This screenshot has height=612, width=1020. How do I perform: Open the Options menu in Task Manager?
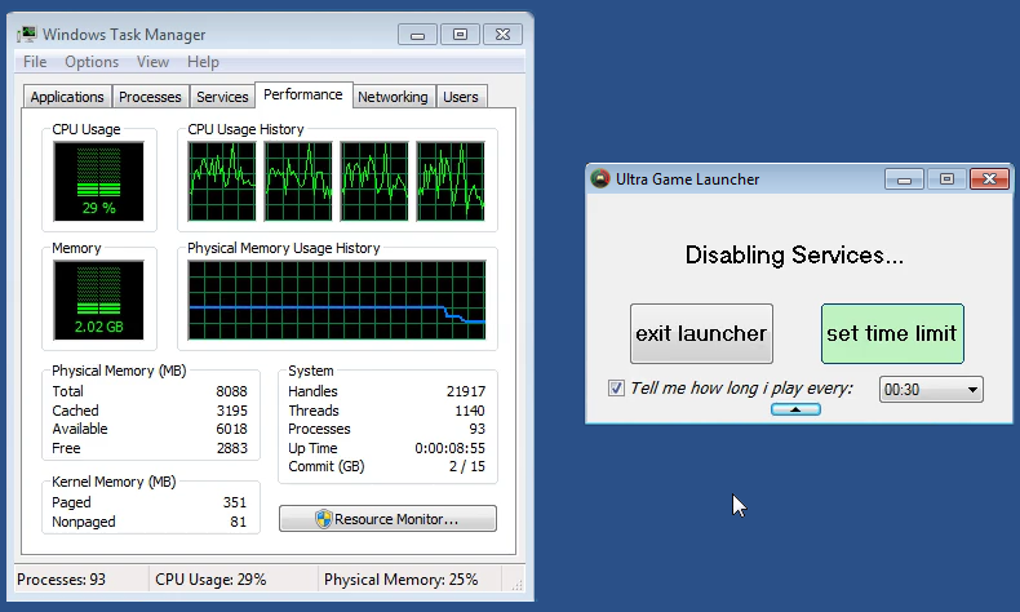92,62
